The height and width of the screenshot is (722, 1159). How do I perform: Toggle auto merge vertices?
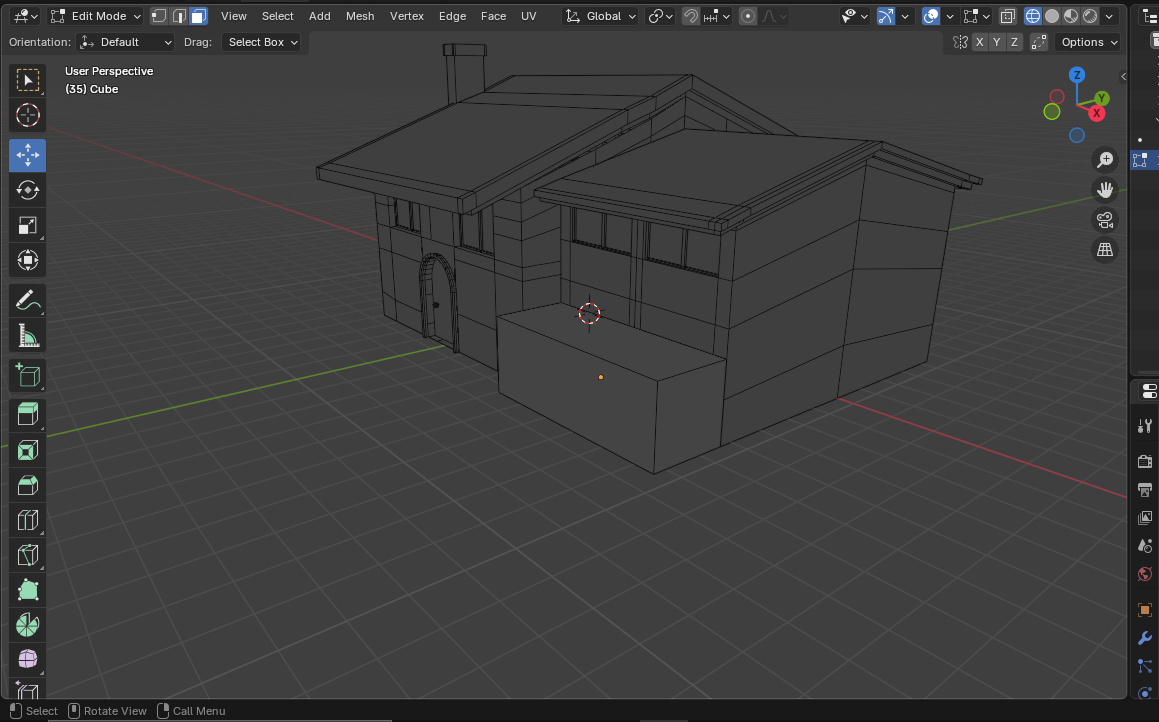(x=1039, y=42)
